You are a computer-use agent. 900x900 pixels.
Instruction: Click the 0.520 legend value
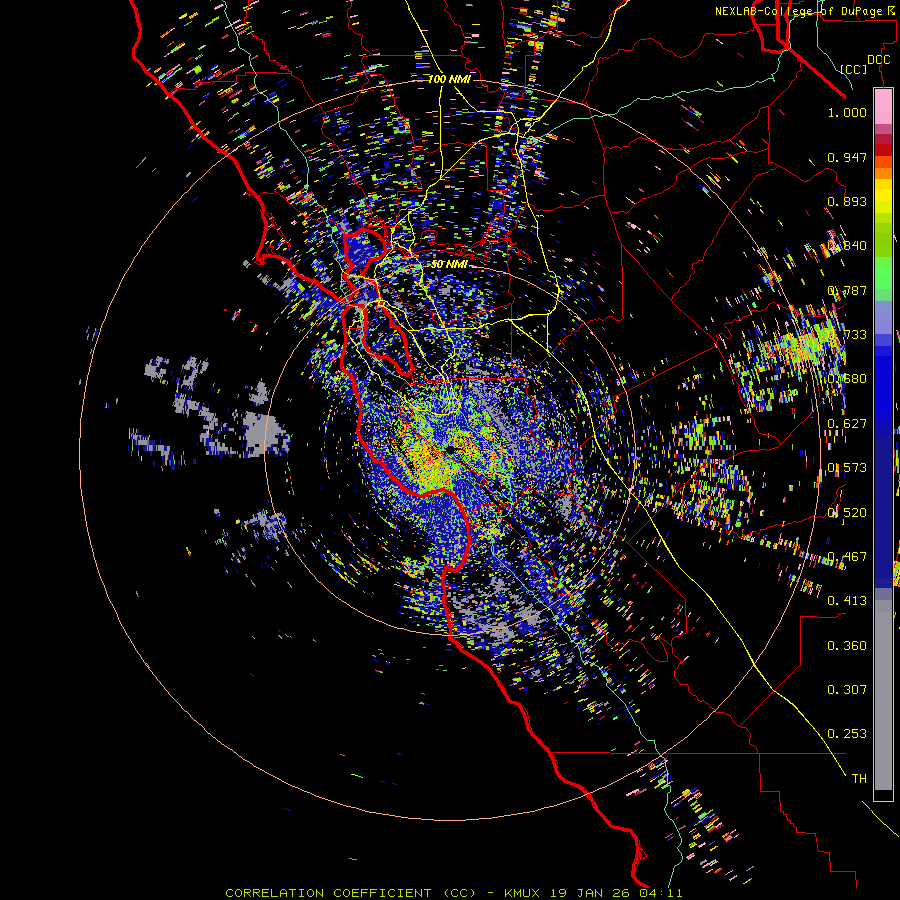(847, 513)
